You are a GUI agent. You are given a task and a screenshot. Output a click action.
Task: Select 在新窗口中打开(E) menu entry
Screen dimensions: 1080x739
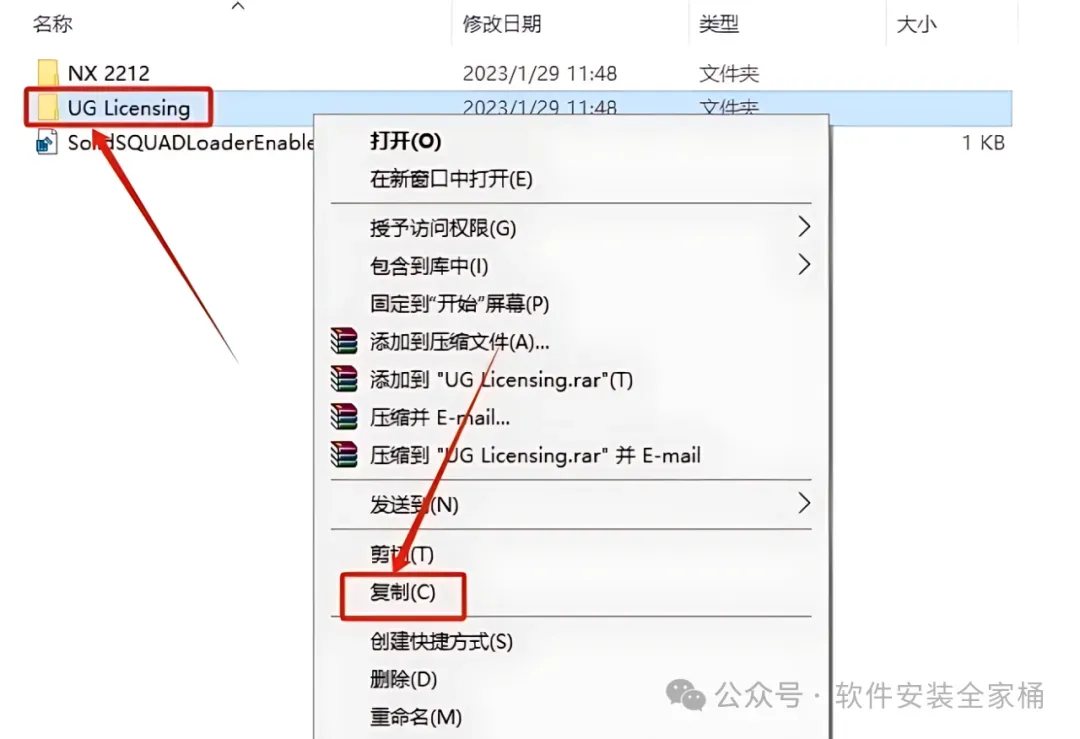pyautogui.click(x=451, y=179)
